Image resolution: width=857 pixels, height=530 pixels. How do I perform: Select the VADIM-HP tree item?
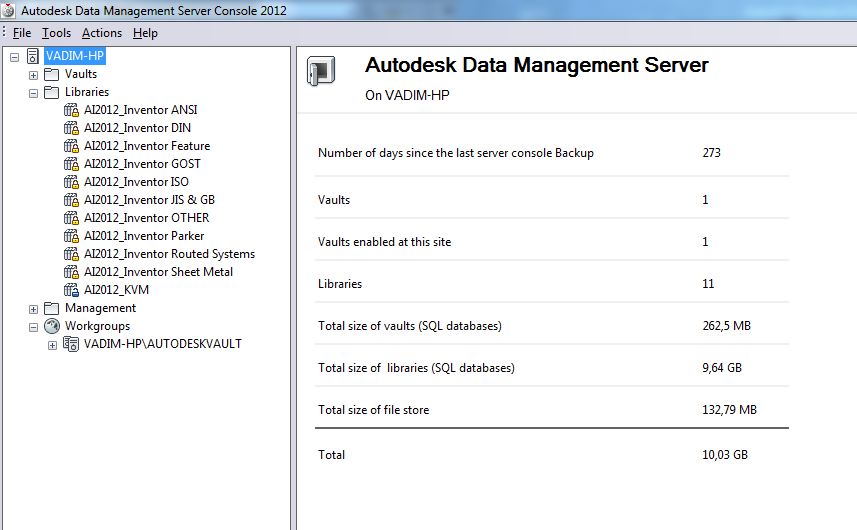(x=75, y=56)
